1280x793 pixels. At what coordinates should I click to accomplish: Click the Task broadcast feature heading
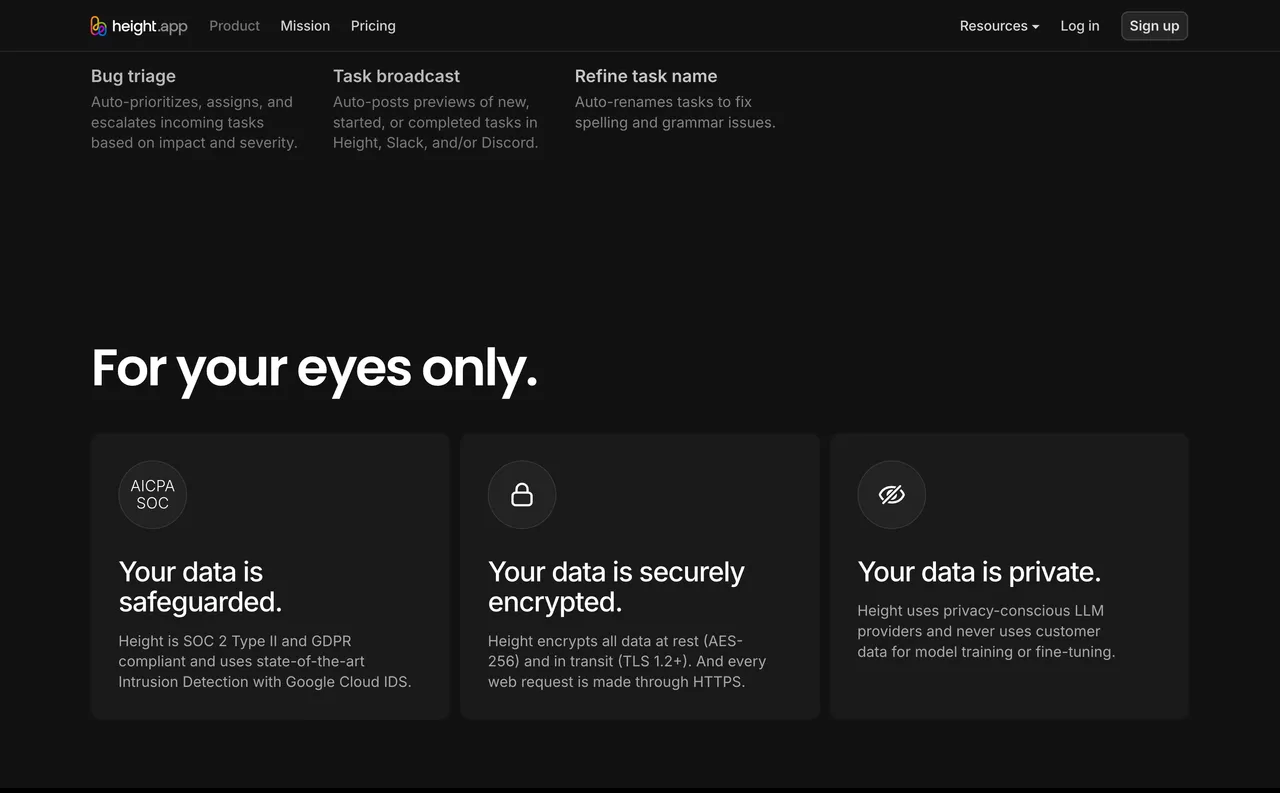(x=396, y=76)
